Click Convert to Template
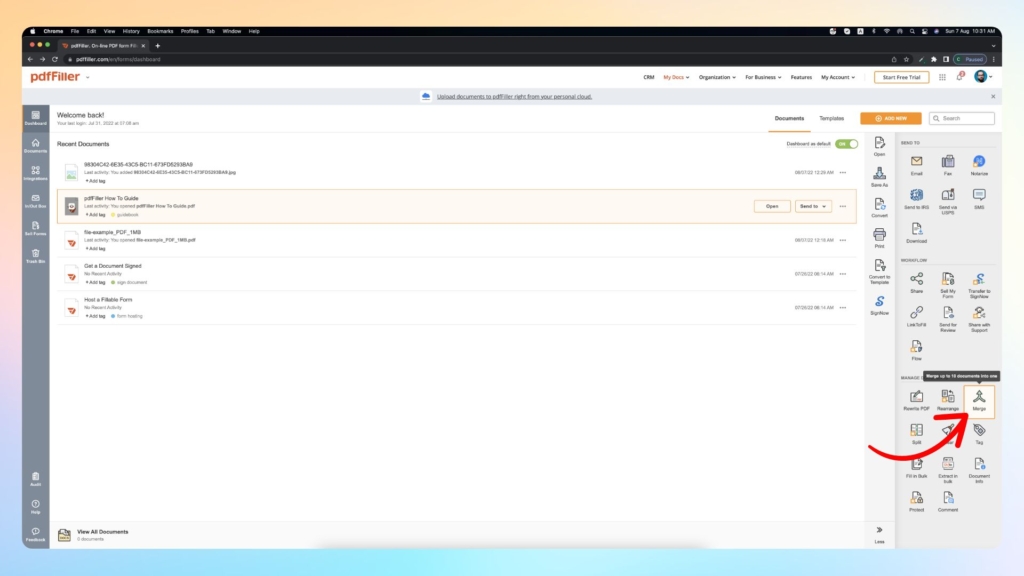1024x576 pixels. point(879,270)
